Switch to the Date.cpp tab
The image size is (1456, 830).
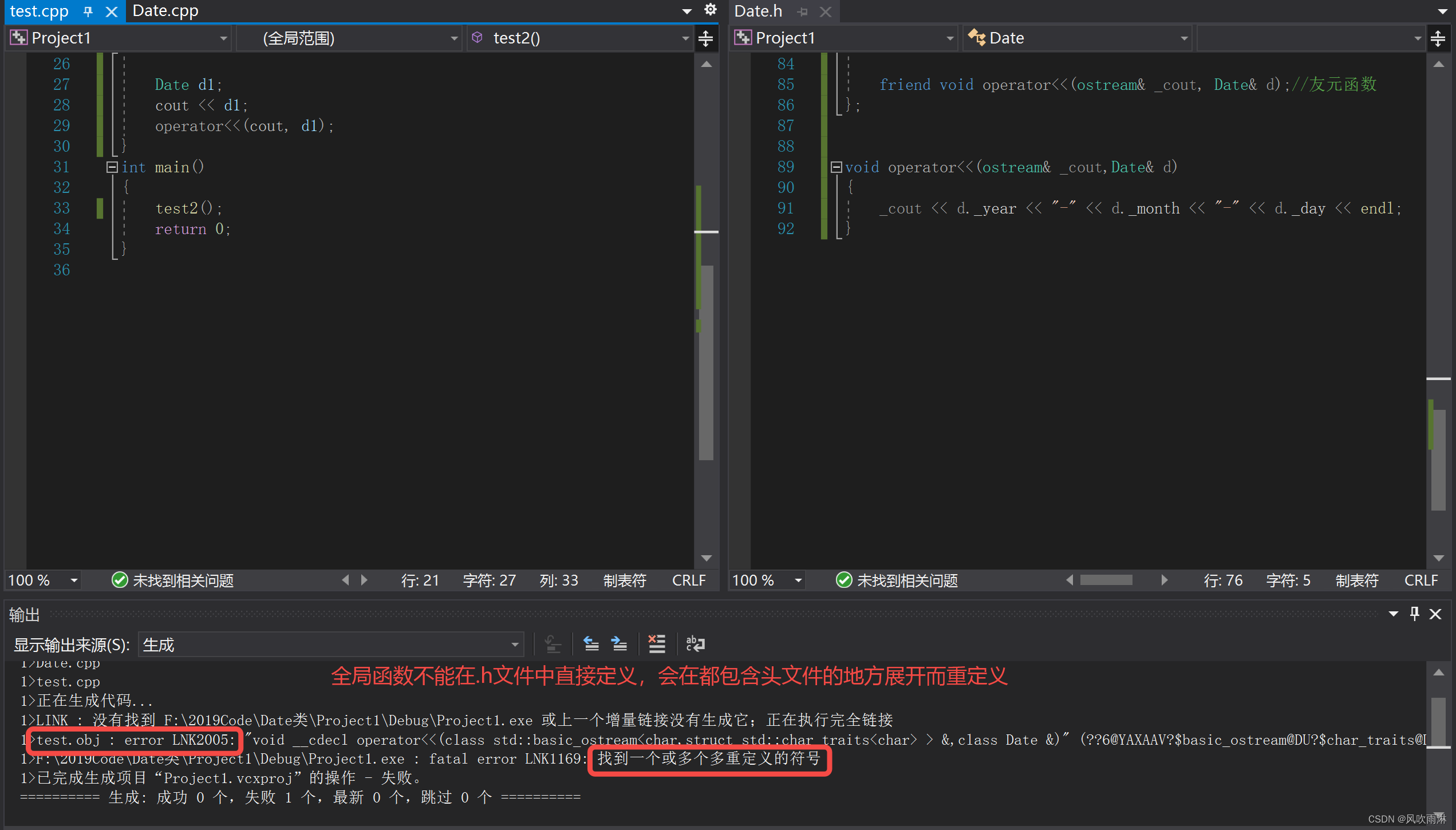coord(165,11)
